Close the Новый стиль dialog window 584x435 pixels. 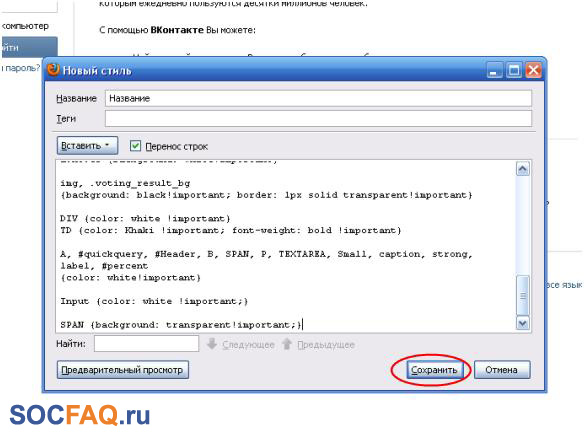533,70
